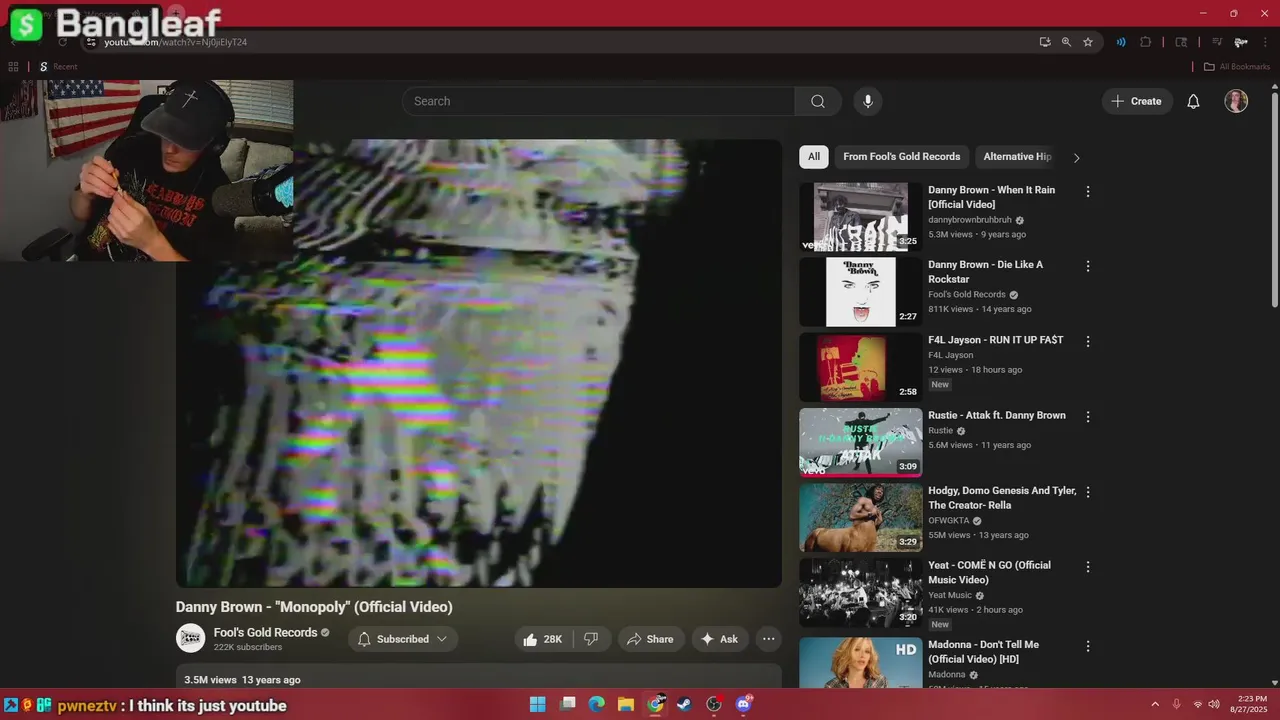Image resolution: width=1280 pixels, height=720 pixels.
Task: Show hidden system tray icons
Action: (x=1155, y=704)
